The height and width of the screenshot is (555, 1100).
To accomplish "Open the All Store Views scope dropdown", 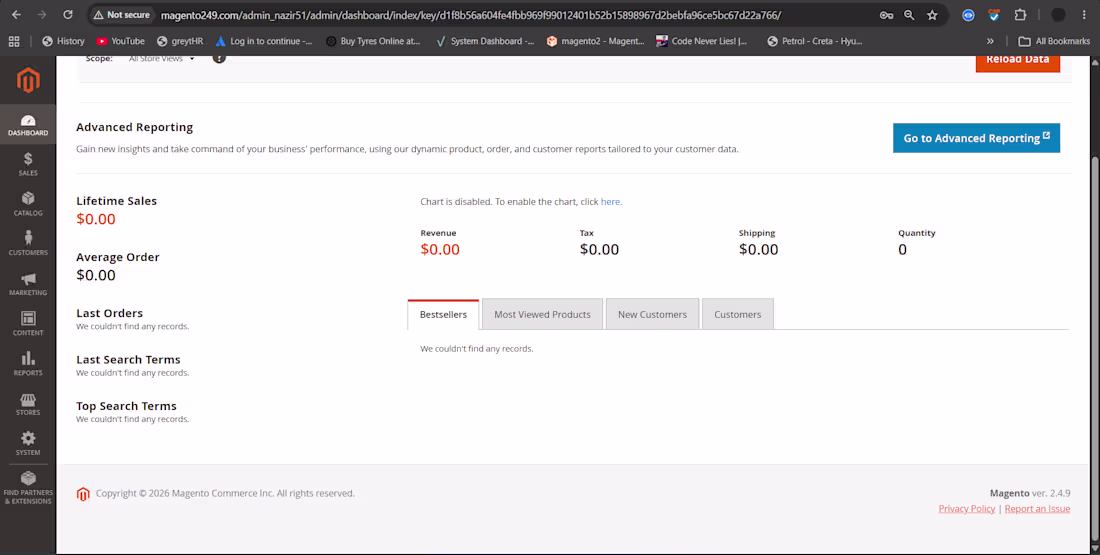I will tap(162, 59).
